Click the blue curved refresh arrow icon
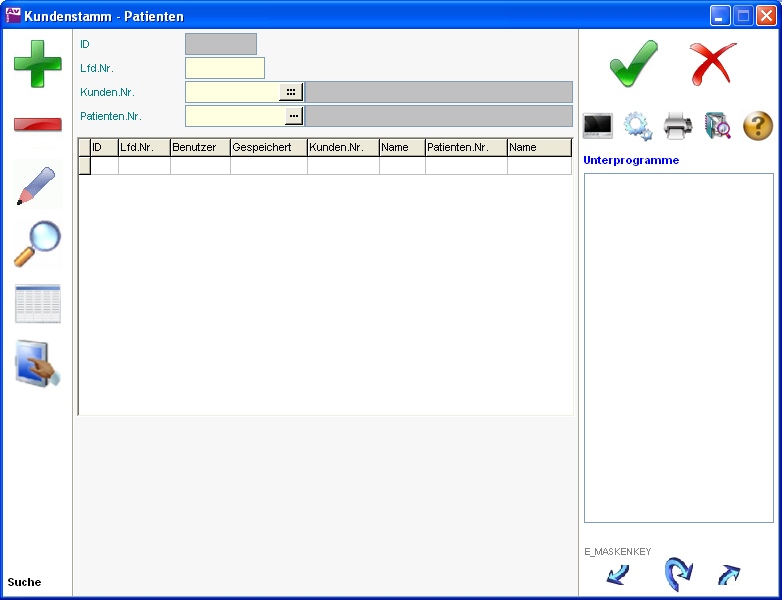 tap(678, 574)
